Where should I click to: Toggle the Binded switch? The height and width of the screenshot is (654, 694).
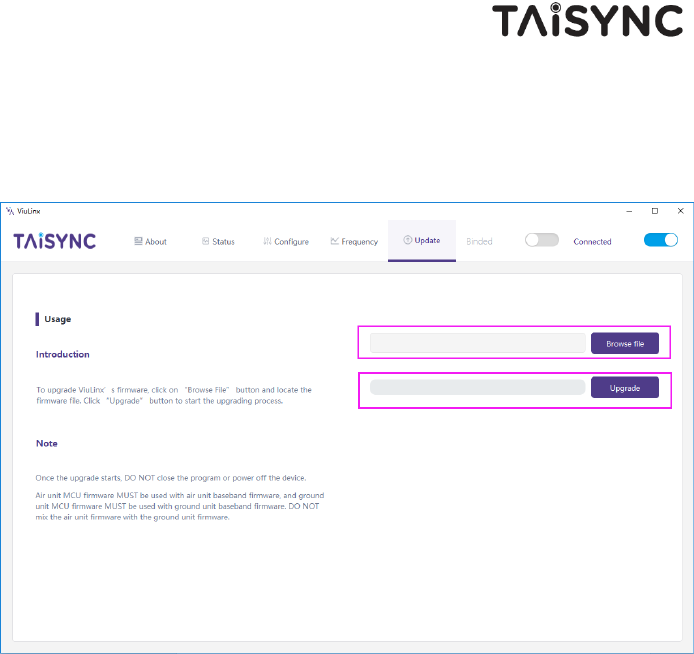tap(542, 240)
